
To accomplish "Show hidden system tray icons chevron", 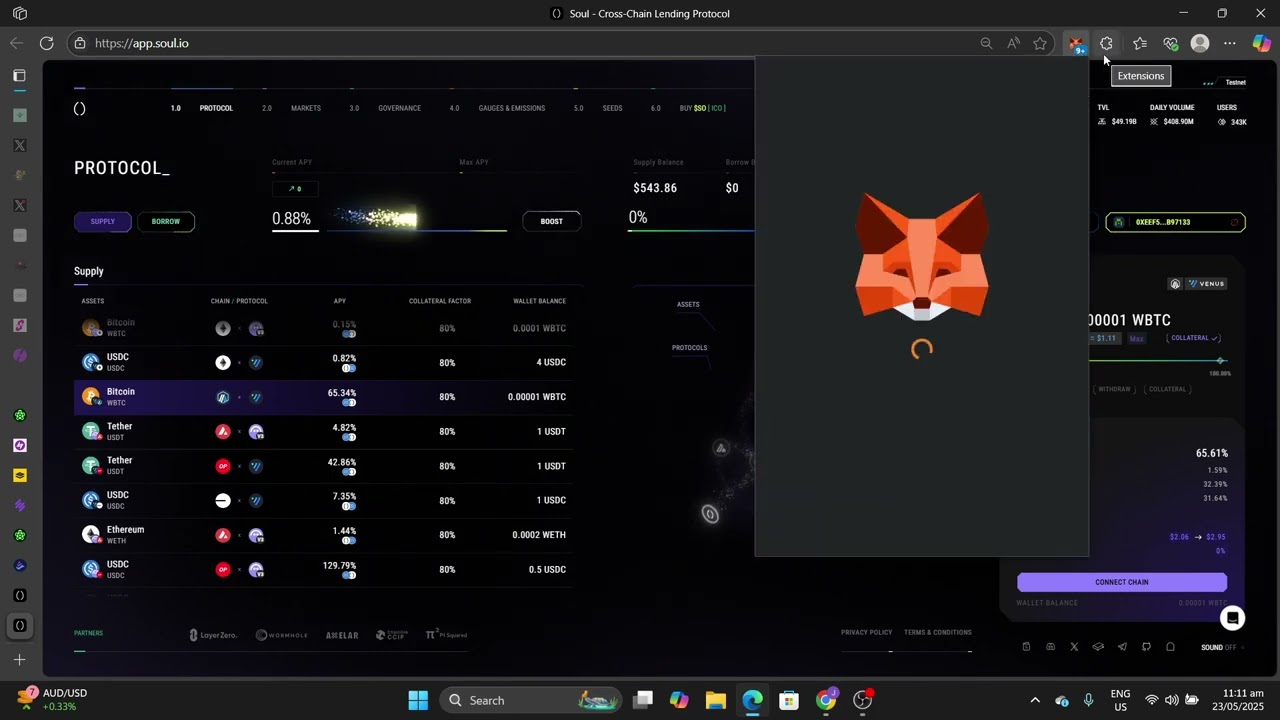I will 1035,700.
